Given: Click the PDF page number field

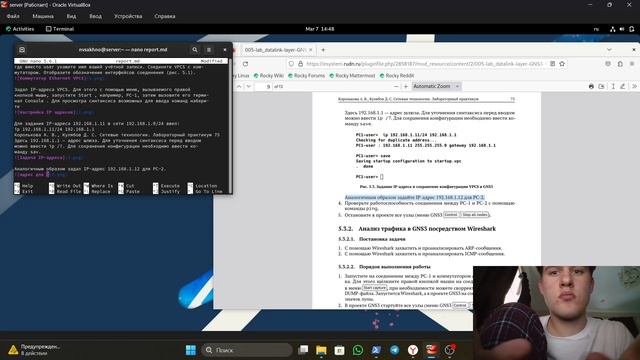Looking at the screenshot, I should coord(263,87).
